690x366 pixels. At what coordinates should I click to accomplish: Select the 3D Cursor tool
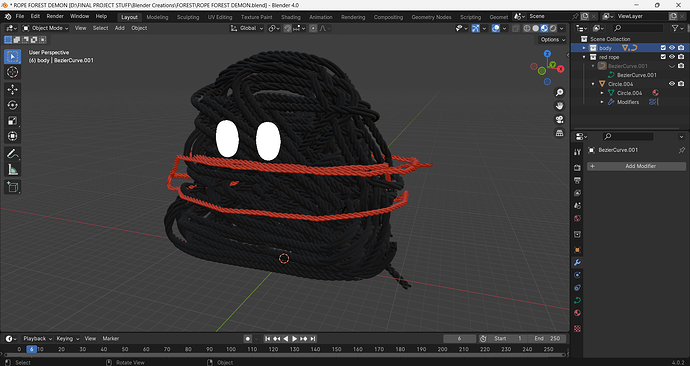[12, 72]
